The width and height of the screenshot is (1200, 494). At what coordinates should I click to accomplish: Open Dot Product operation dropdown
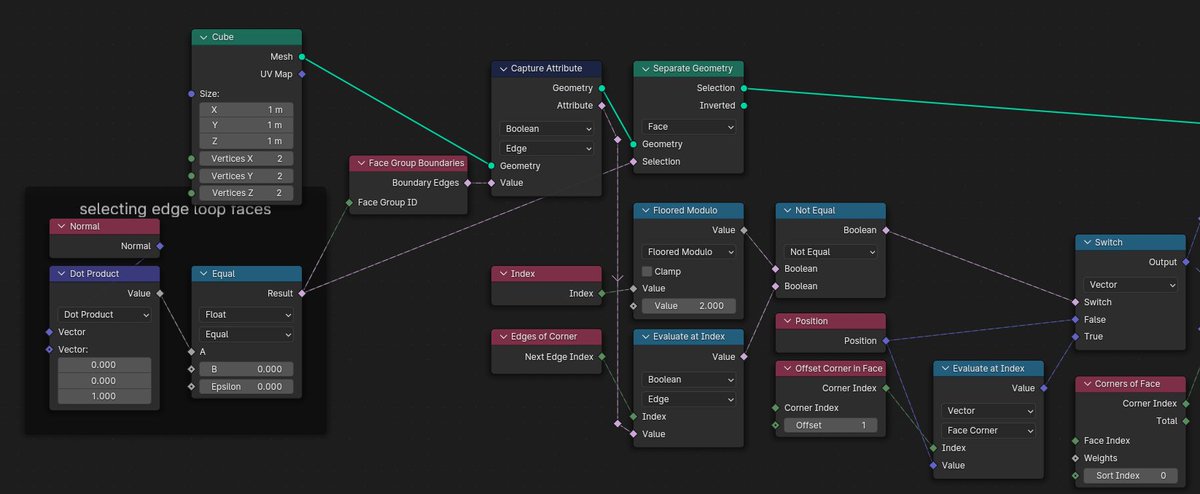point(105,314)
